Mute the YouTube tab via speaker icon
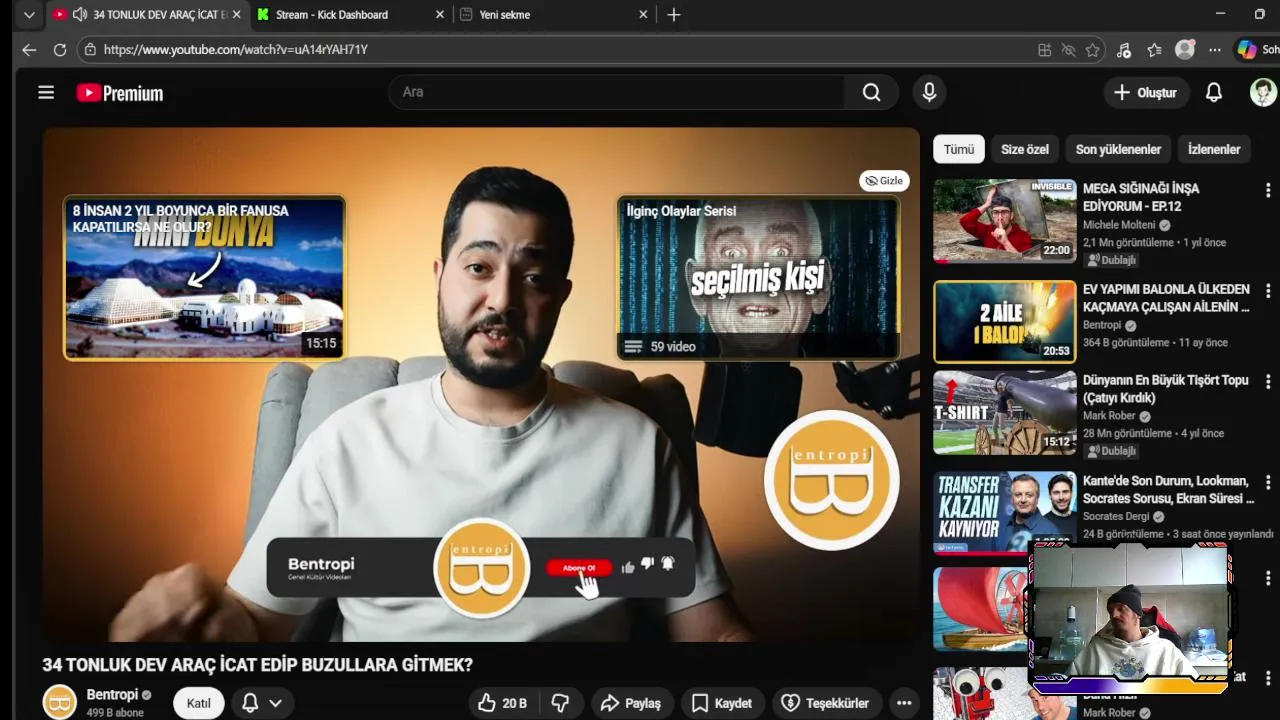 click(x=80, y=15)
